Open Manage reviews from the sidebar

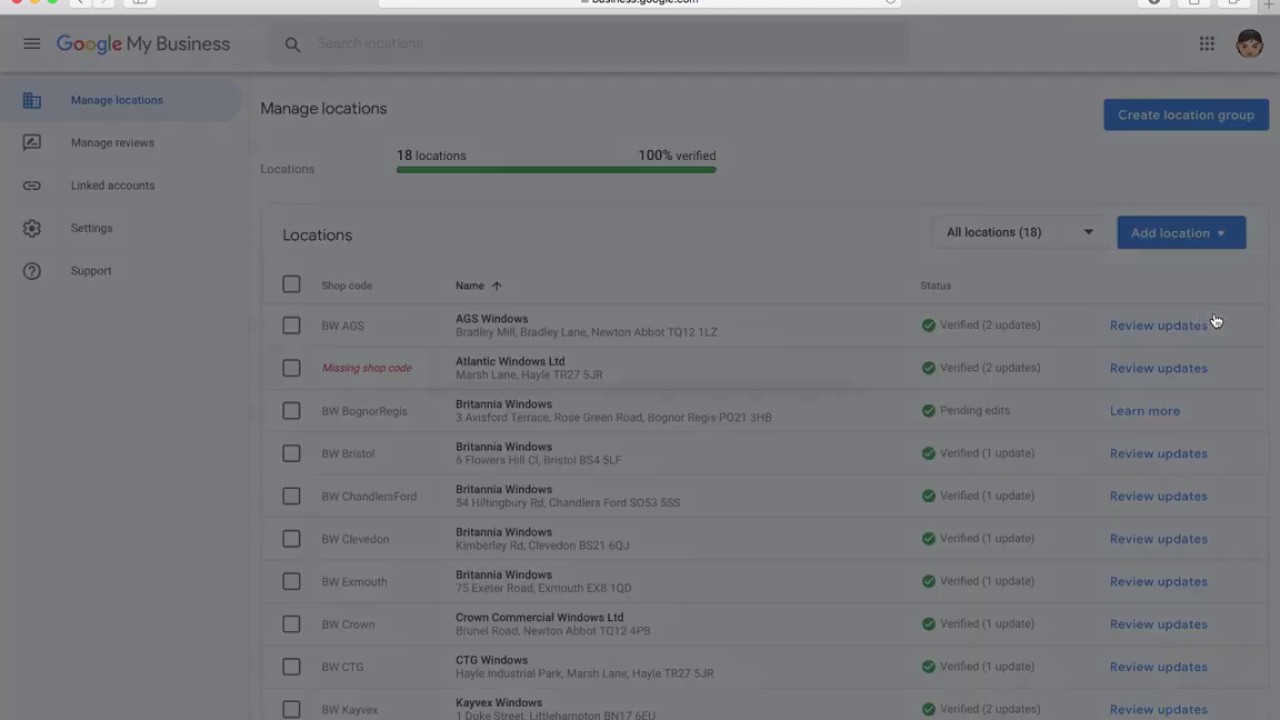112,143
